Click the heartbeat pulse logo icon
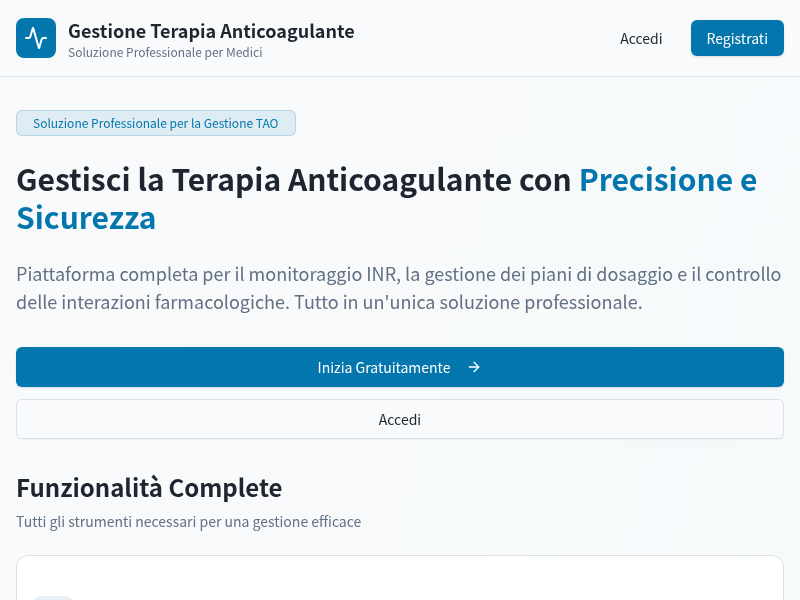The image size is (800, 600). click(36, 38)
